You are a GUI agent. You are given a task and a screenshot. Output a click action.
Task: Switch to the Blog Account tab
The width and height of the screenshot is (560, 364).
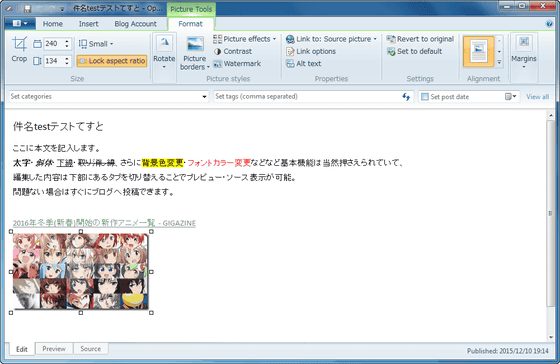pos(135,24)
